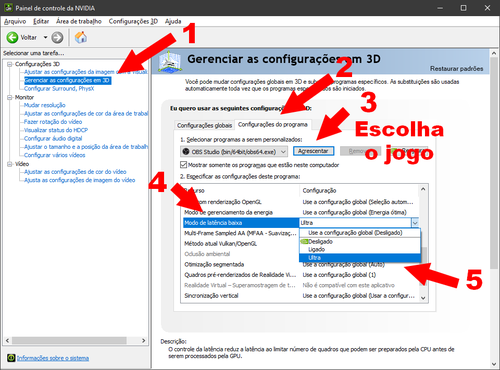The image size is (500, 370).
Task: Toggle Mostrar somente os programas checkbox
Action: [183, 165]
